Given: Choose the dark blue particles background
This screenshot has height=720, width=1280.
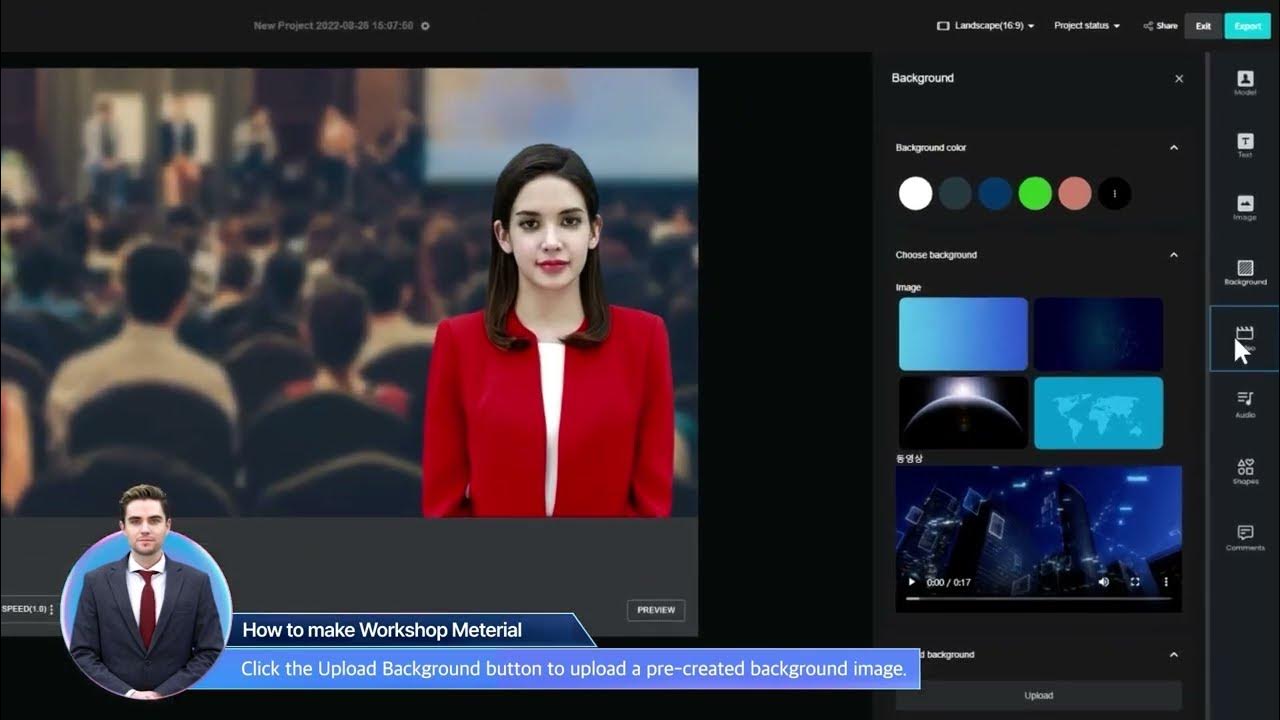Looking at the screenshot, I should [1098, 334].
